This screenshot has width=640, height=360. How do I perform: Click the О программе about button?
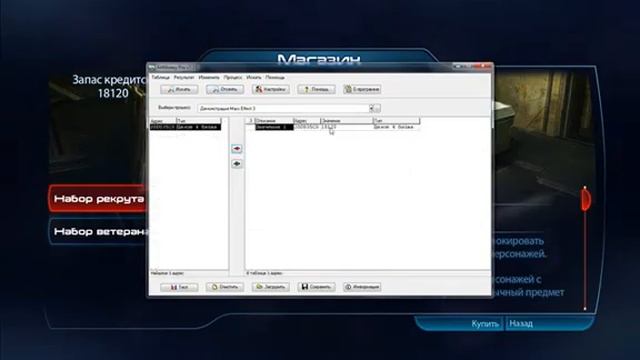click(362, 89)
